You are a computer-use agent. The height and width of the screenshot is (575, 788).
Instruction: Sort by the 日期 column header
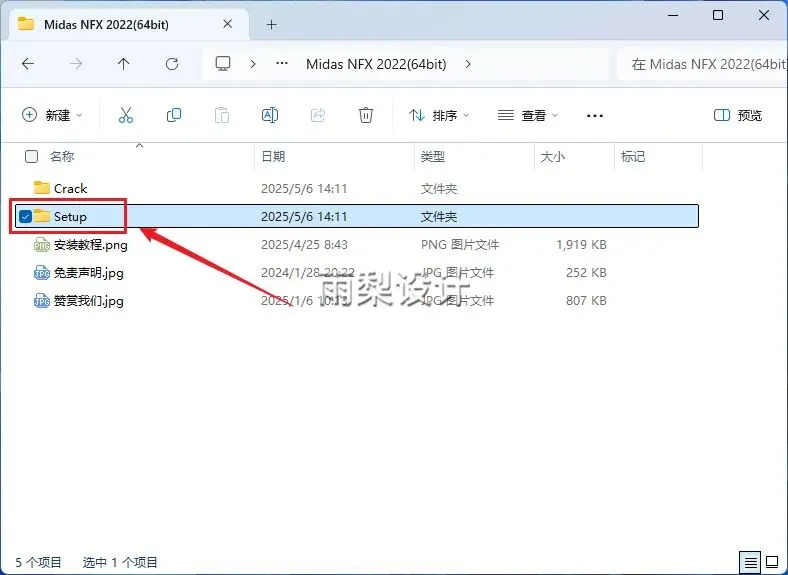[x=273, y=156]
